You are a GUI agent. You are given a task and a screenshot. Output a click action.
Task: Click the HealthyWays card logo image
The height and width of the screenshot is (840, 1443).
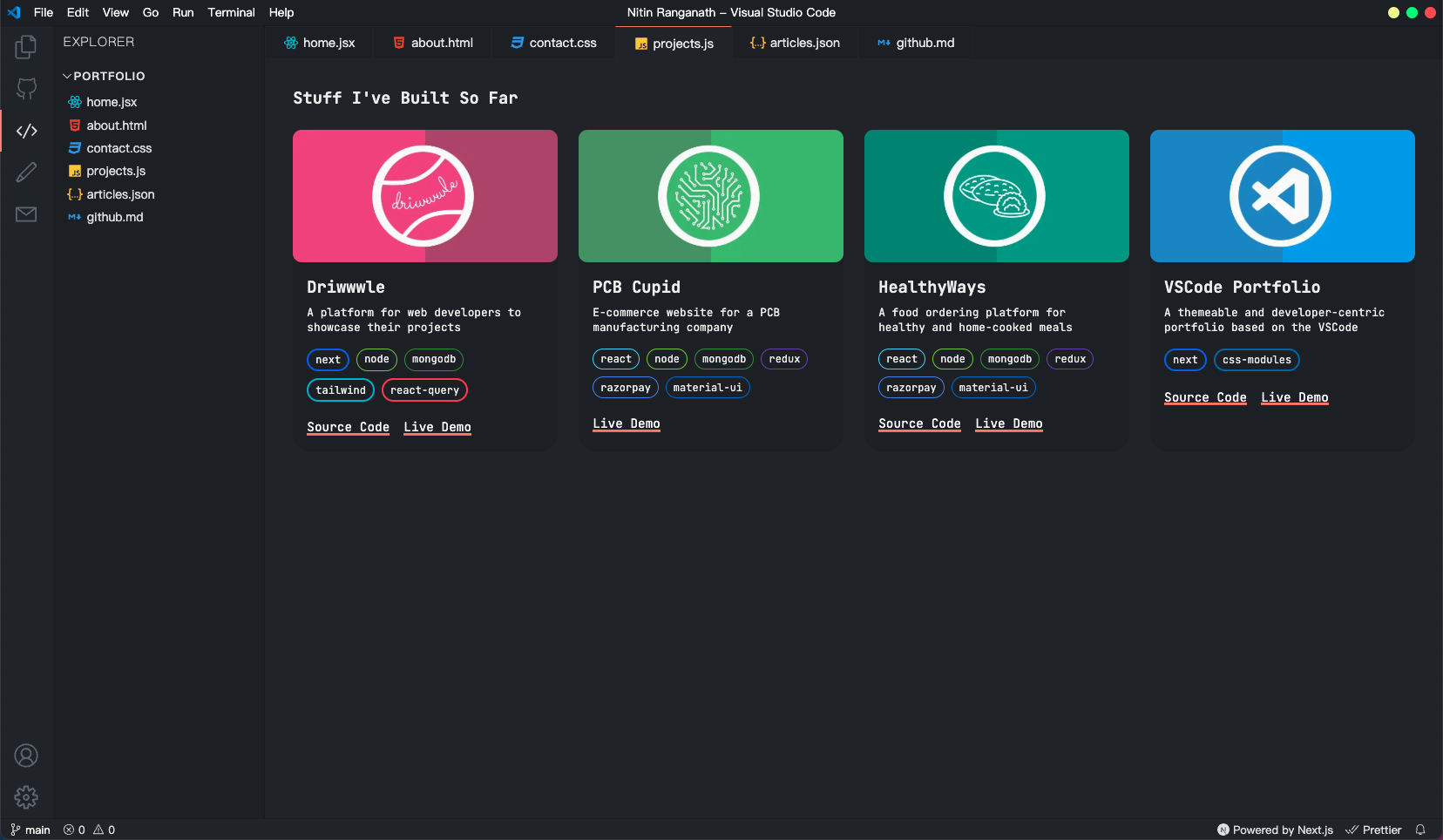pos(995,196)
